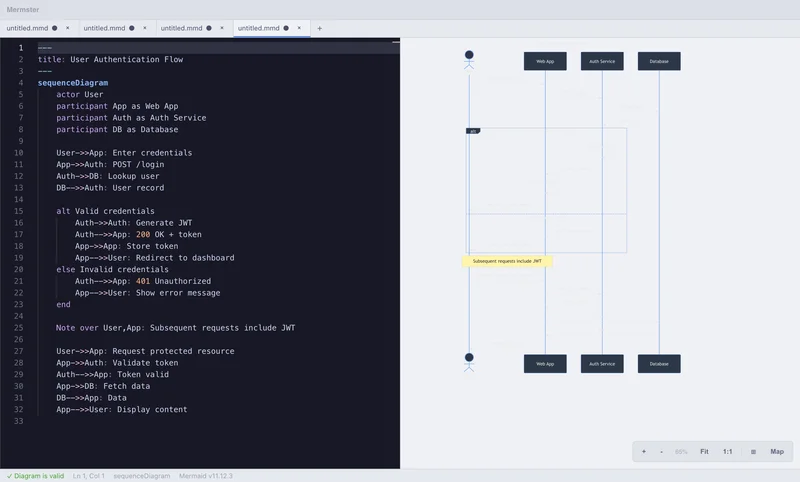Click App->>App: Store token line
The height and width of the screenshot is (482, 800).
click(127, 246)
